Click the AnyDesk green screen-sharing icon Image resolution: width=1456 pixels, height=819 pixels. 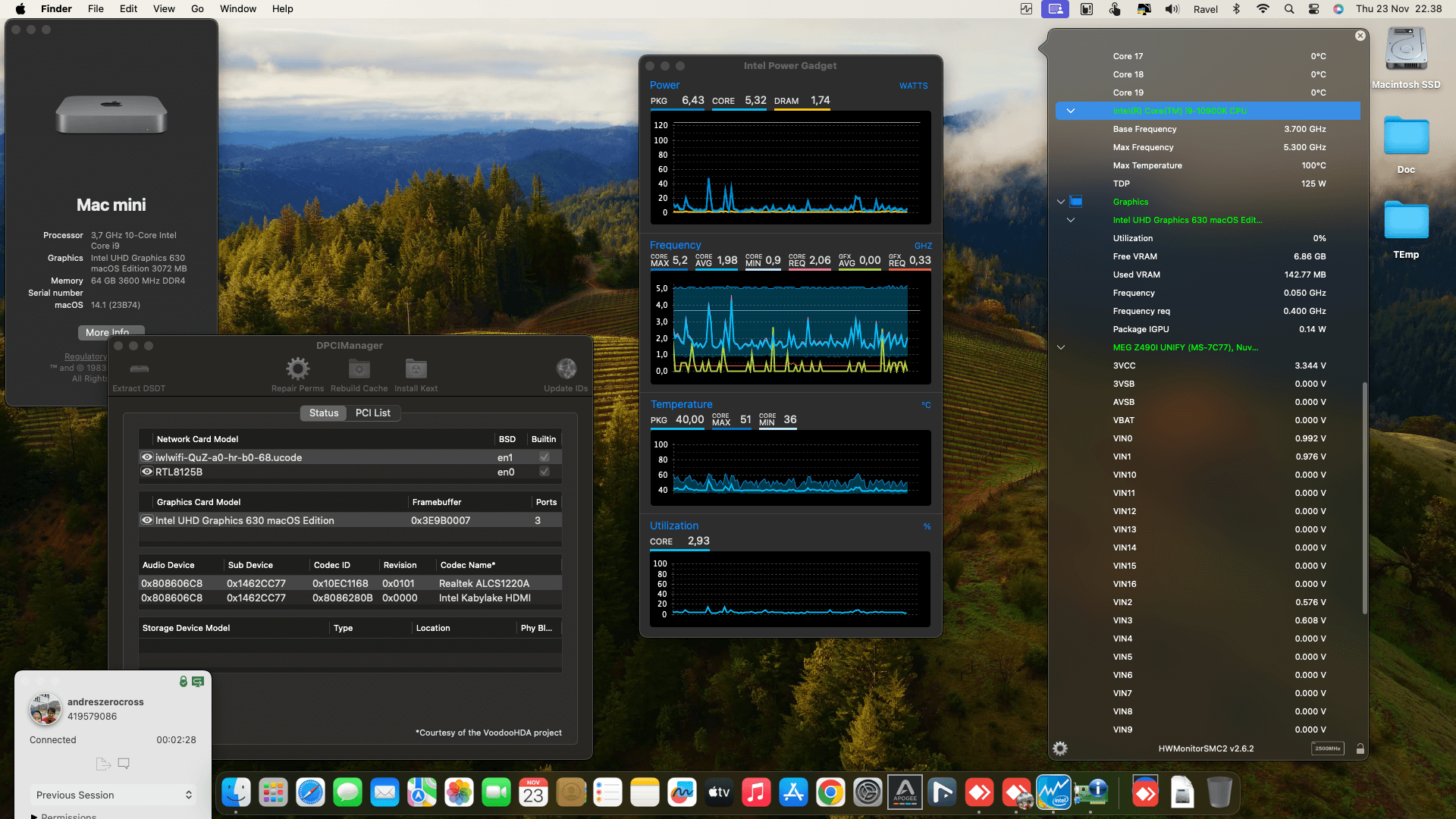(198, 682)
